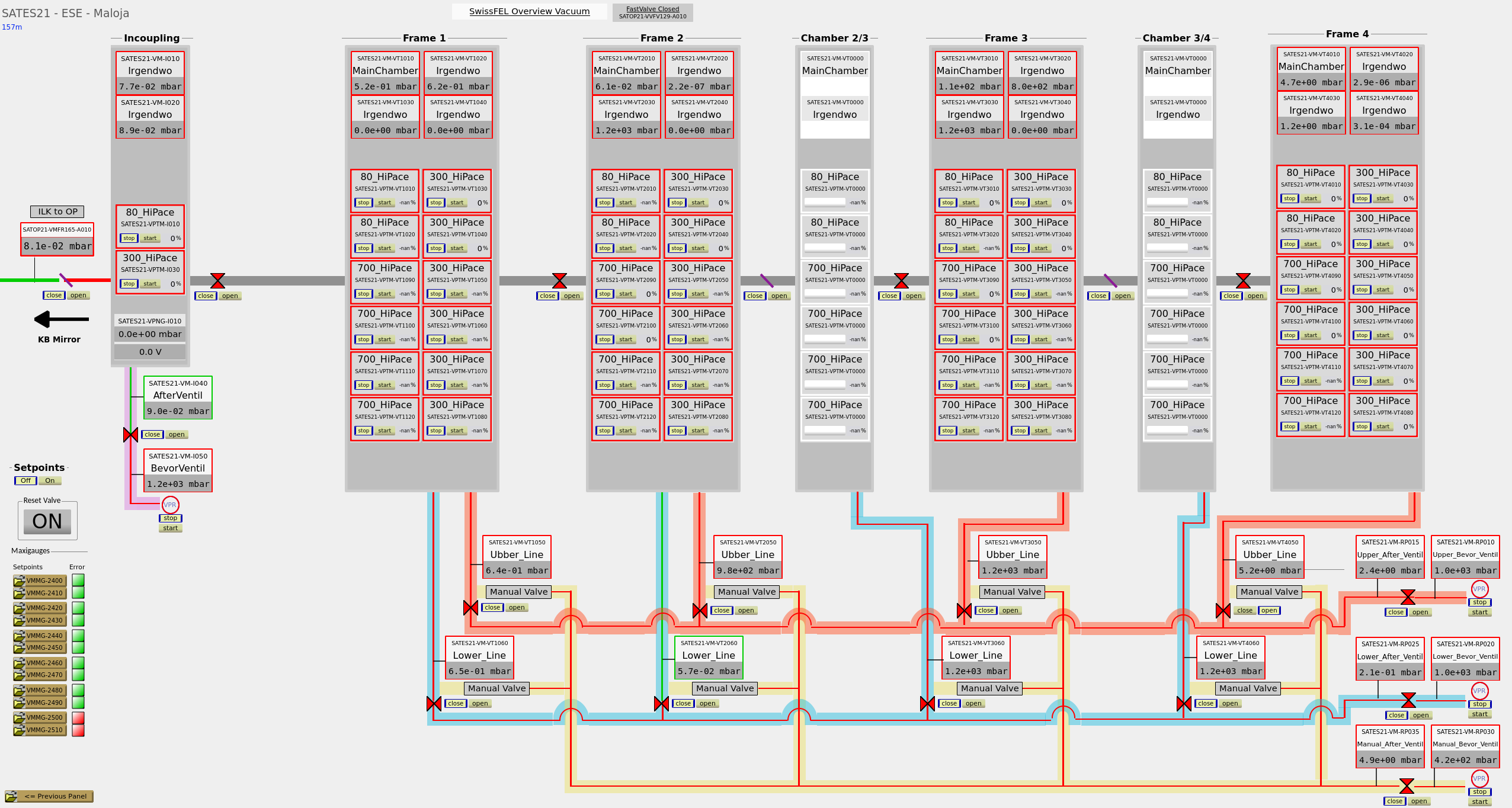
Task: Click the purple valve symbol left of Chamber 3/4
Action: [x=1110, y=281]
